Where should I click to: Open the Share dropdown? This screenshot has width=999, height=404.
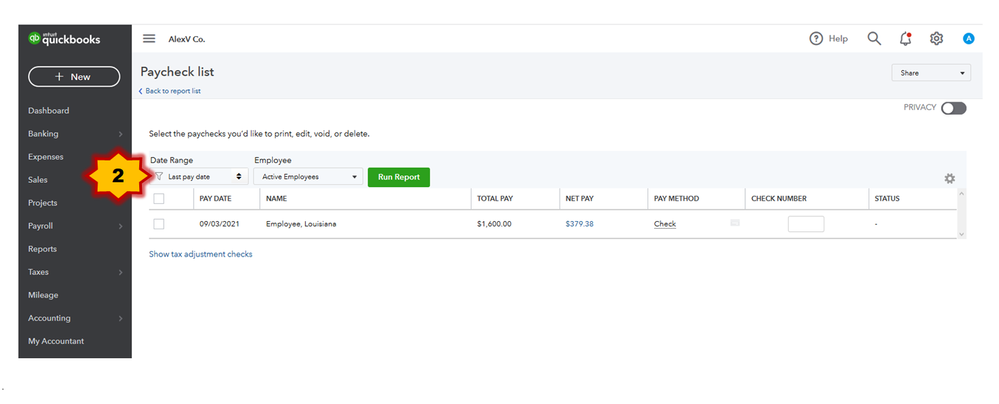(x=931, y=73)
